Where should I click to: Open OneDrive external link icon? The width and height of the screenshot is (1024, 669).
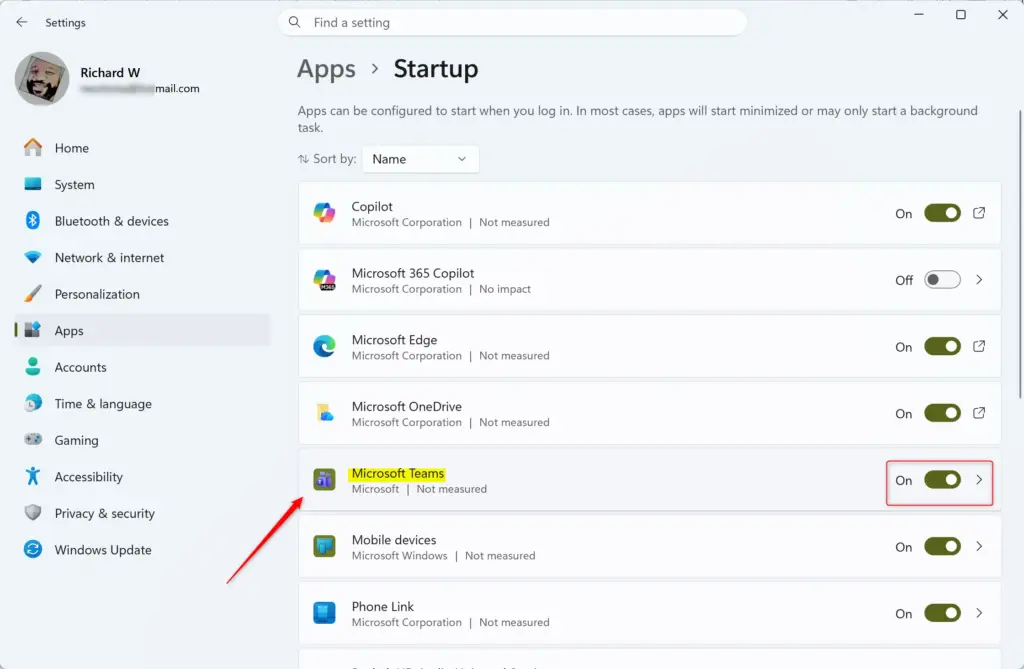click(979, 413)
